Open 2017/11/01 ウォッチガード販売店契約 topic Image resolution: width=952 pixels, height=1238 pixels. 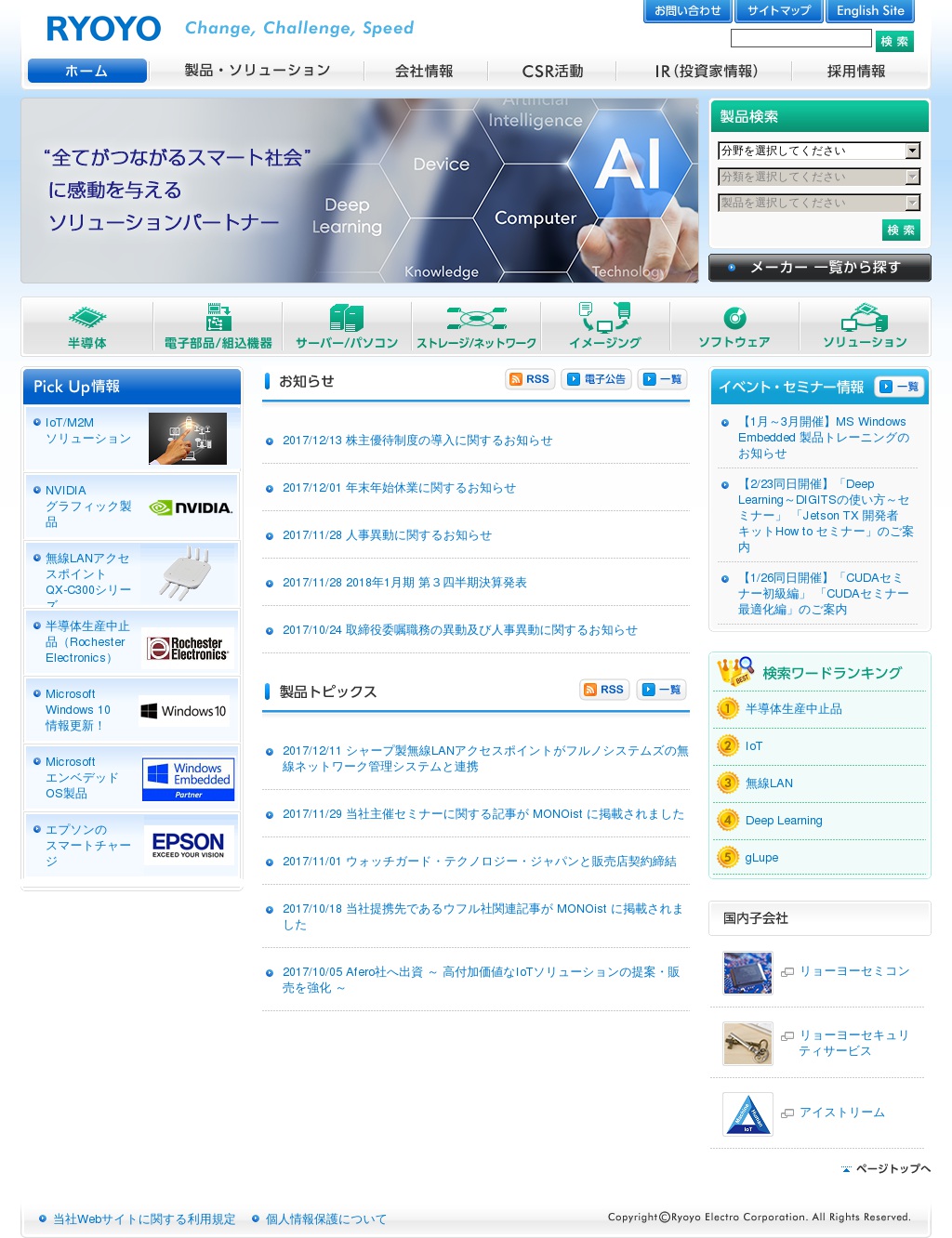pos(480,862)
